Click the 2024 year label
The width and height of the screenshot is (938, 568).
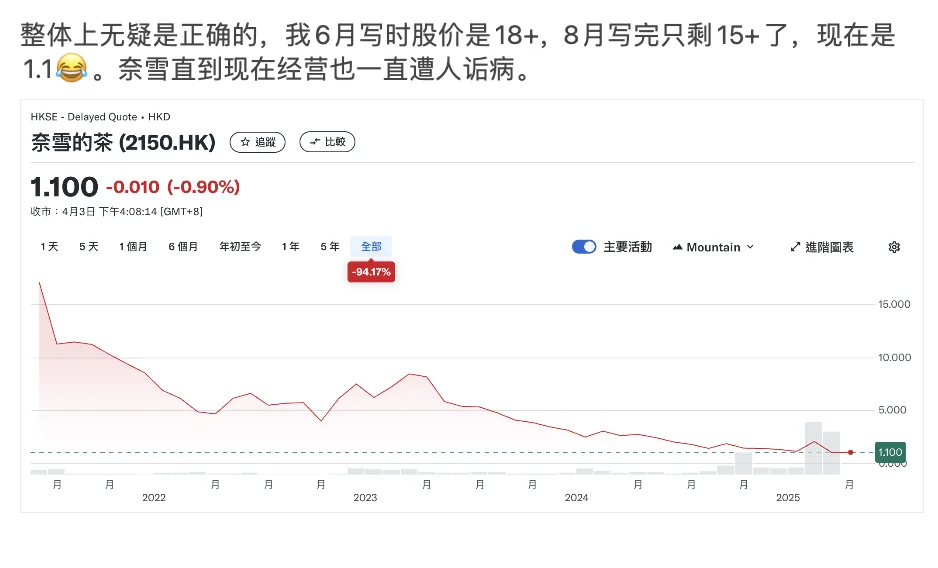(576, 497)
